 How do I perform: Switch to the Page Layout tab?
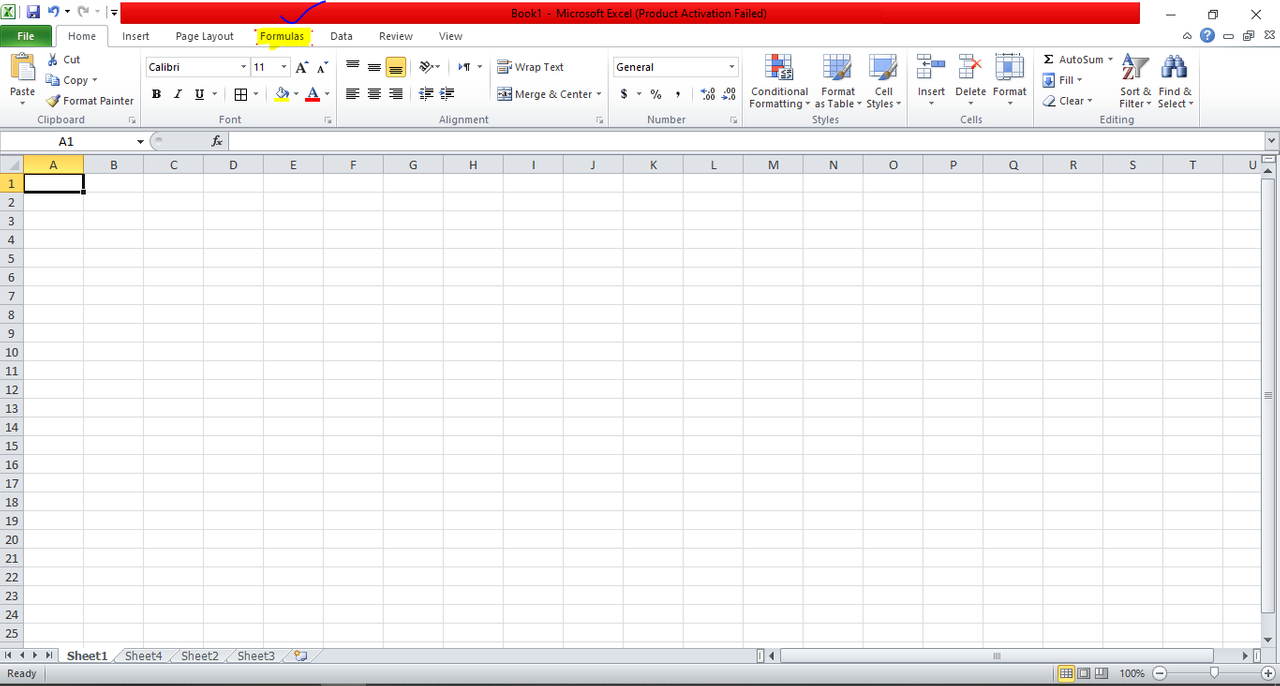[x=205, y=36]
